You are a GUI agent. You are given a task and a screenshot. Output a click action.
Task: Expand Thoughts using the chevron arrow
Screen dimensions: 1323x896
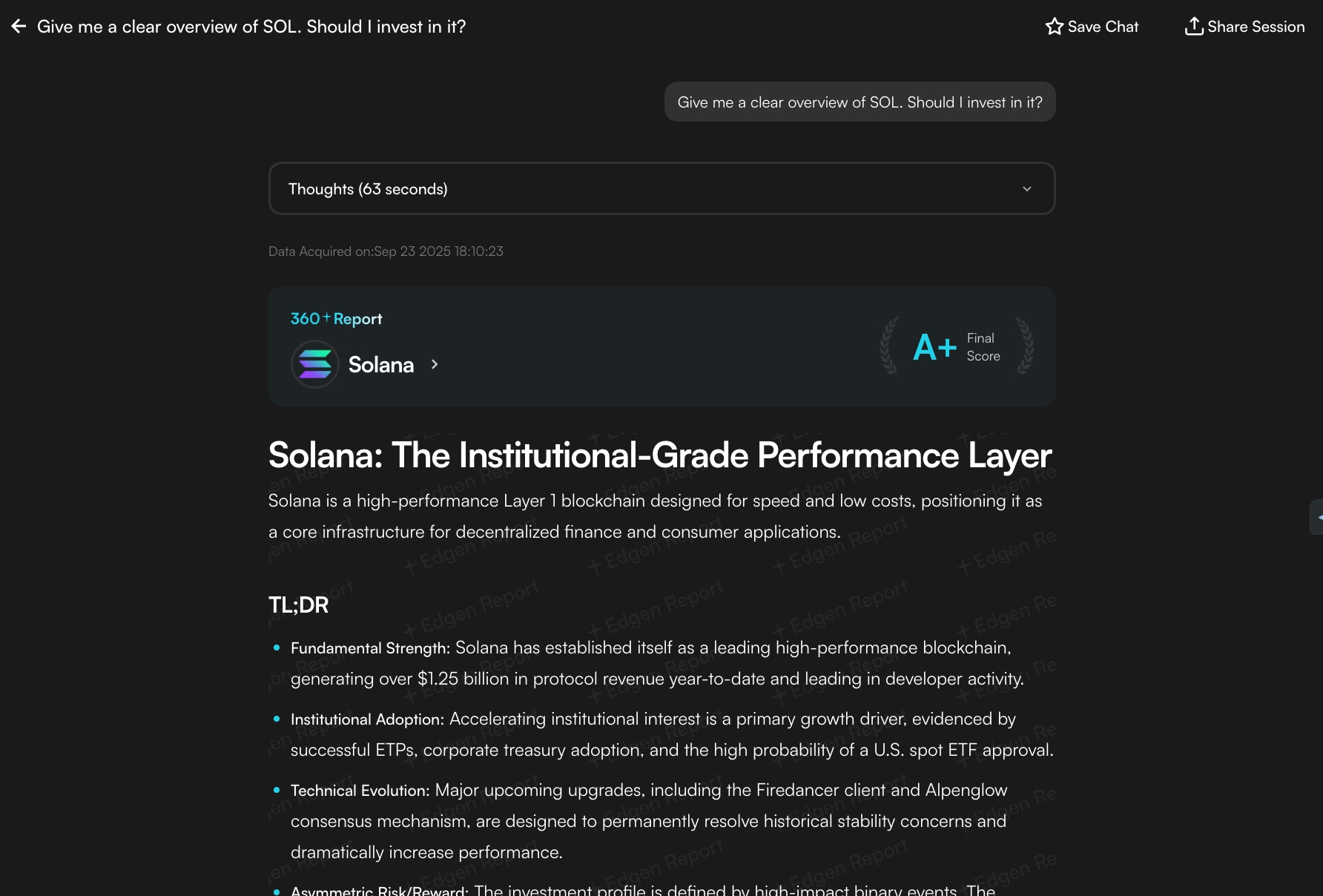1026,189
